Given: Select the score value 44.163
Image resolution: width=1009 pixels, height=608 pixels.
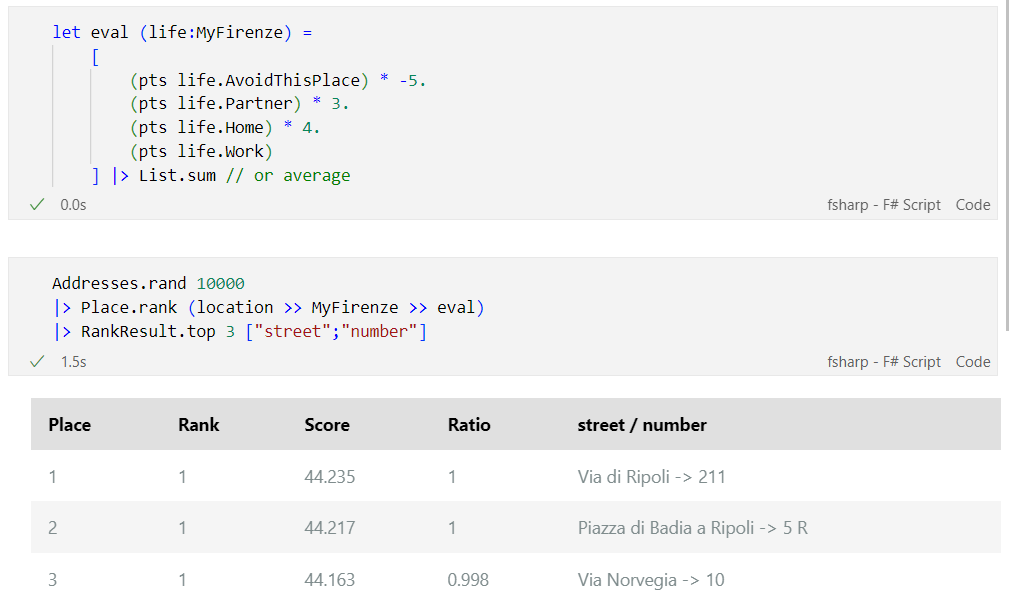Looking at the screenshot, I should [x=329, y=580].
